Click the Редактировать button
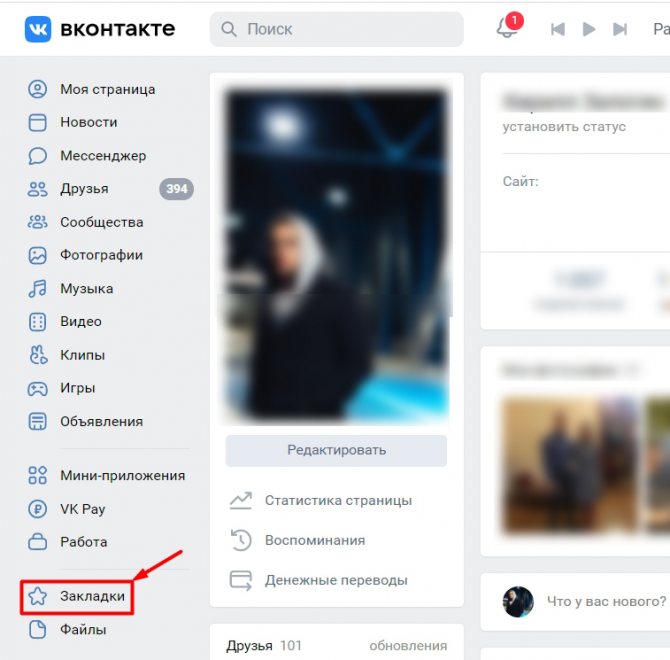Image resolution: width=670 pixels, height=660 pixels. point(336,450)
